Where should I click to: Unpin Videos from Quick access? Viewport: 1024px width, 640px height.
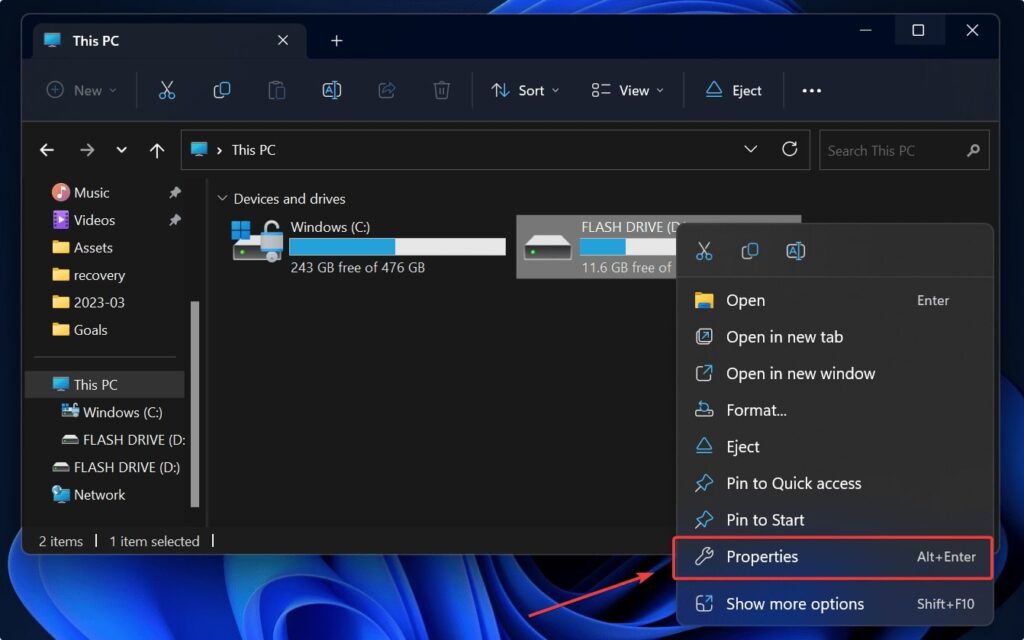(x=176, y=220)
